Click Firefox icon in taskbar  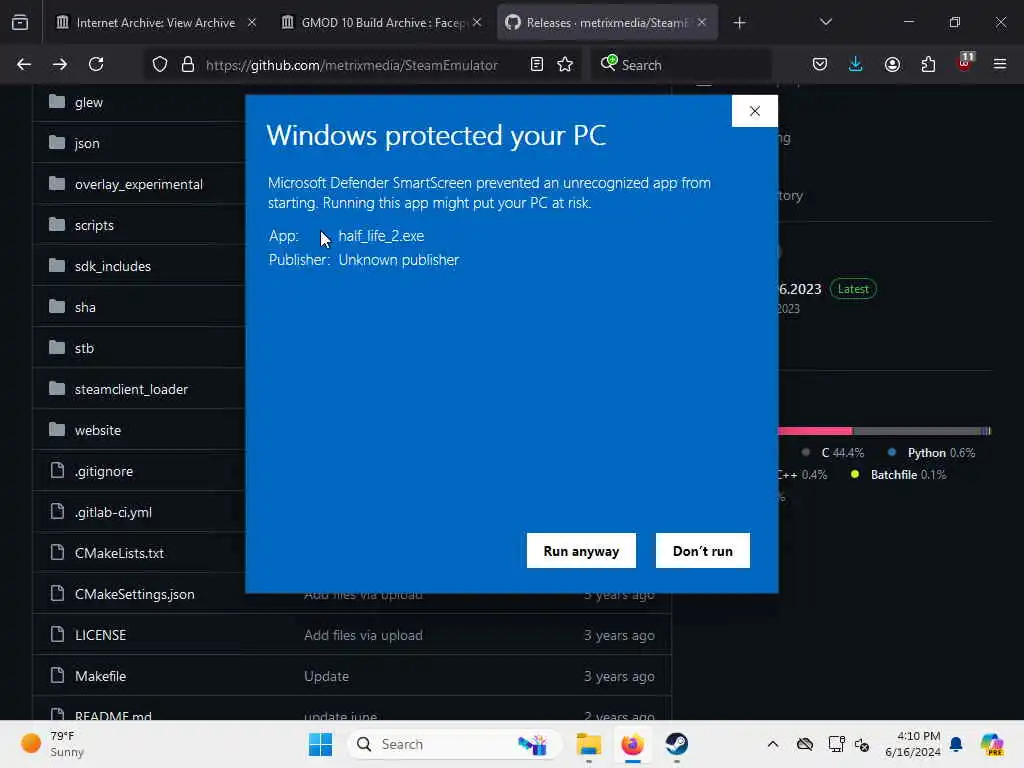[x=632, y=744]
